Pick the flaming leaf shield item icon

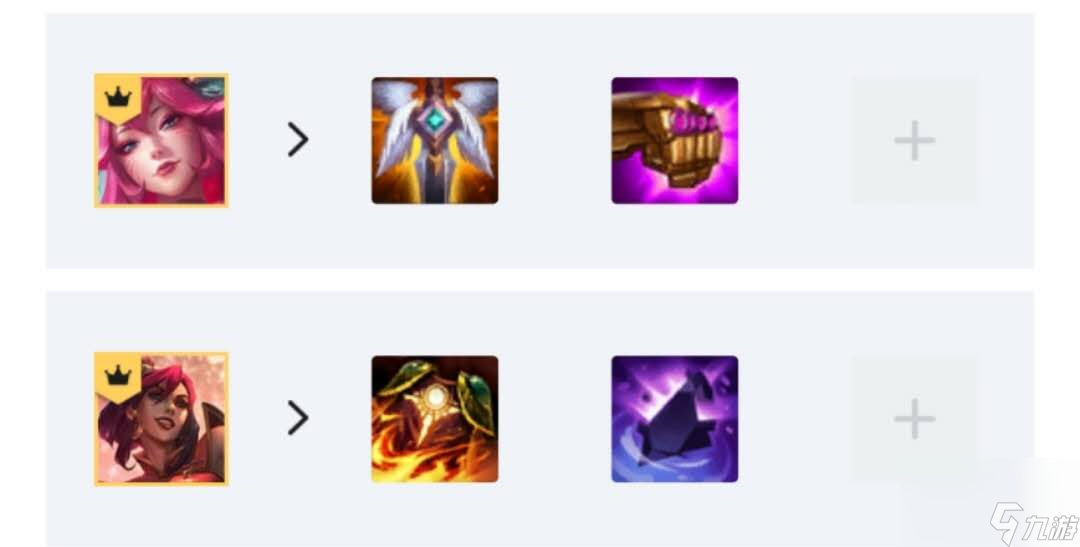click(x=435, y=419)
